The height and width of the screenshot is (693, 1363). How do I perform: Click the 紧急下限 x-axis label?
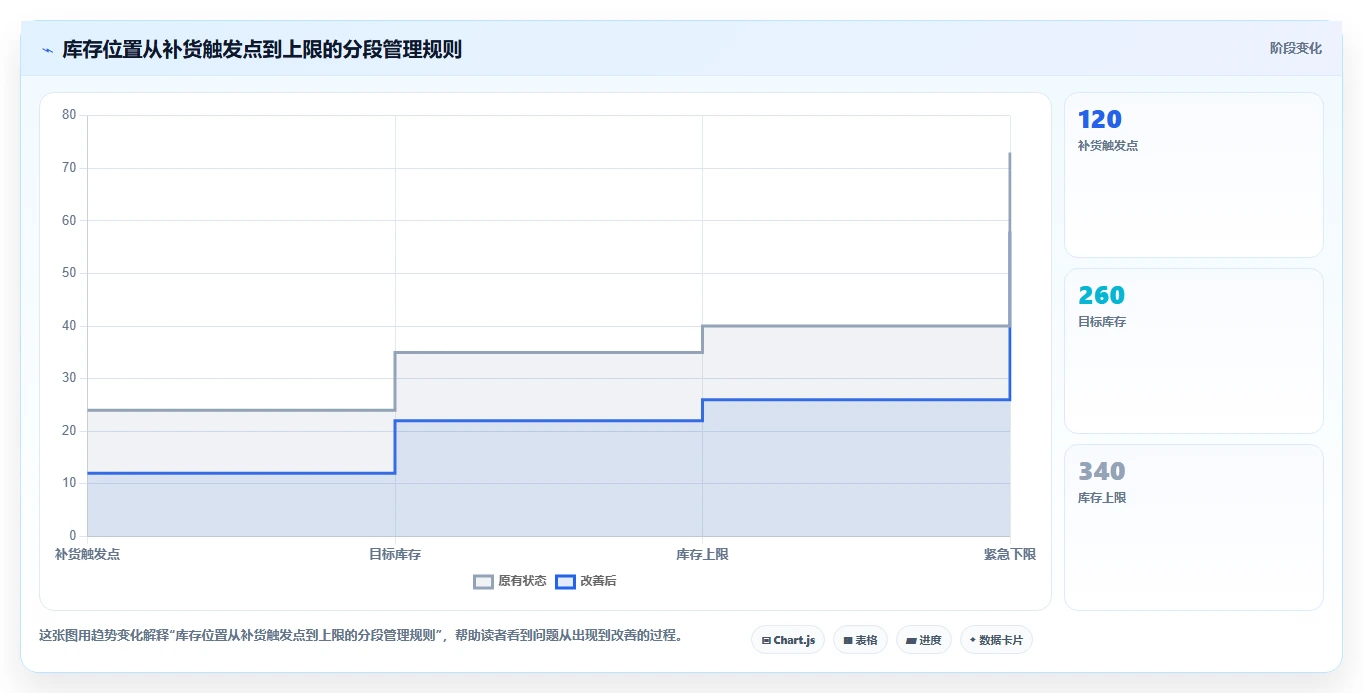click(1010, 554)
